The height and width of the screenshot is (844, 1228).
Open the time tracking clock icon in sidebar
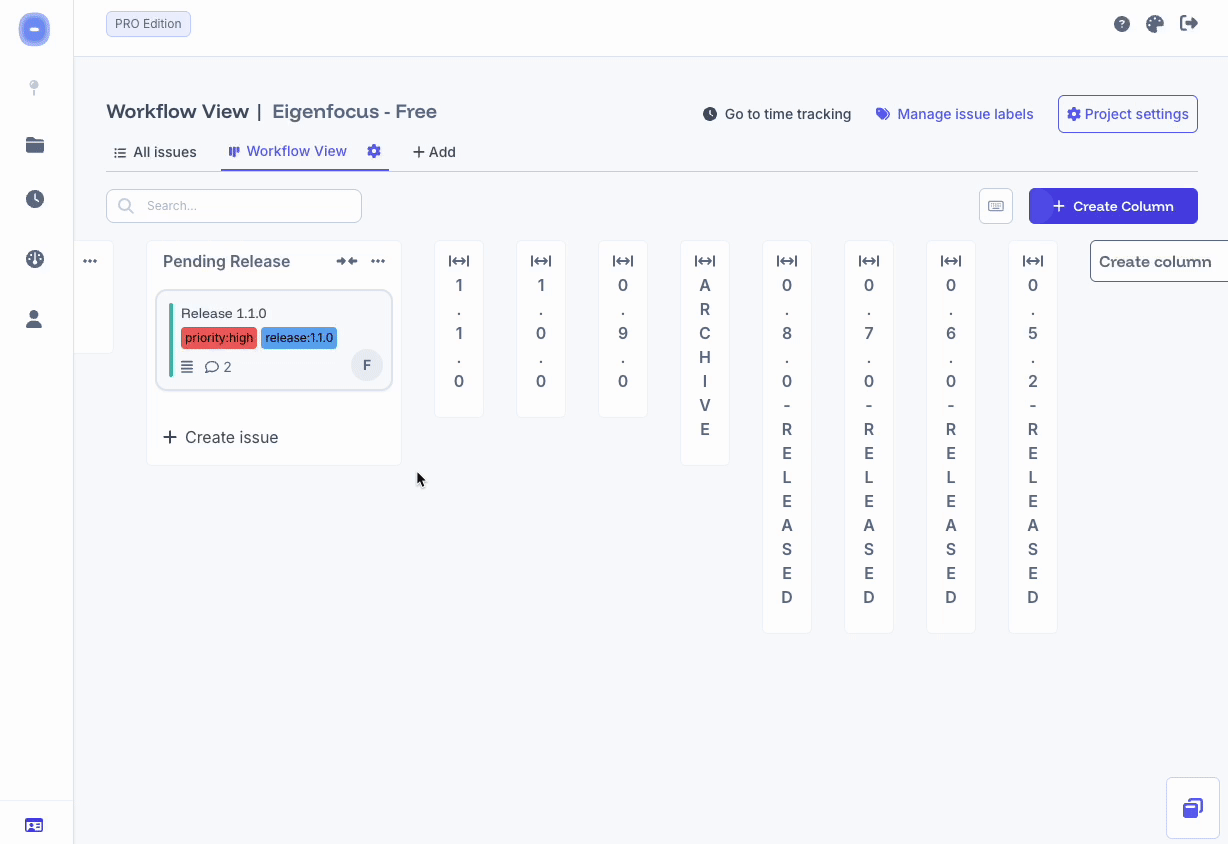pos(34,199)
